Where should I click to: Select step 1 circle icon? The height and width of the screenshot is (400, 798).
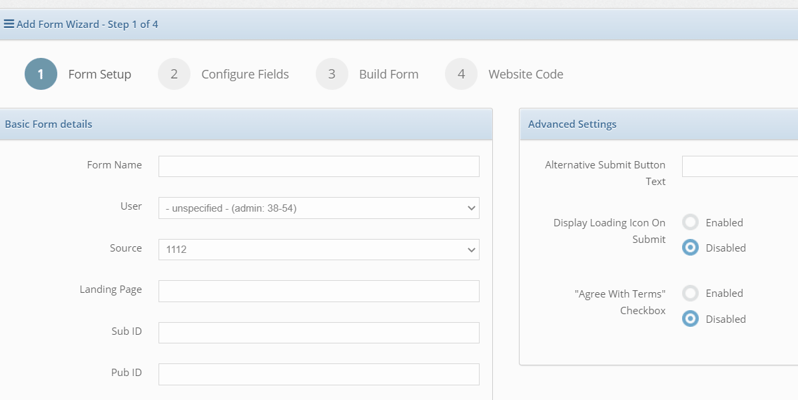[41, 74]
